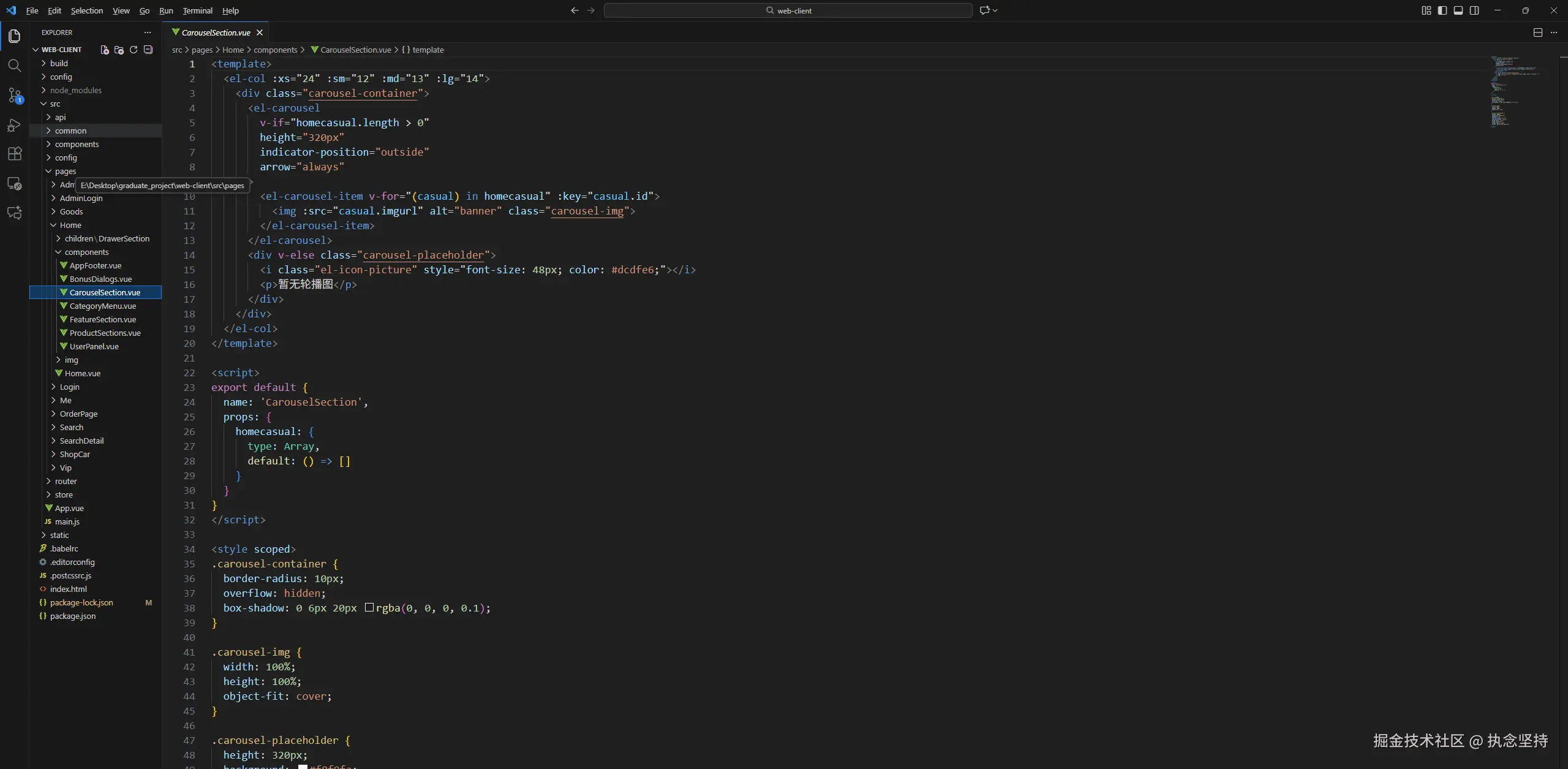Expand the static folder
This screenshot has height=769, width=1568.
59,535
